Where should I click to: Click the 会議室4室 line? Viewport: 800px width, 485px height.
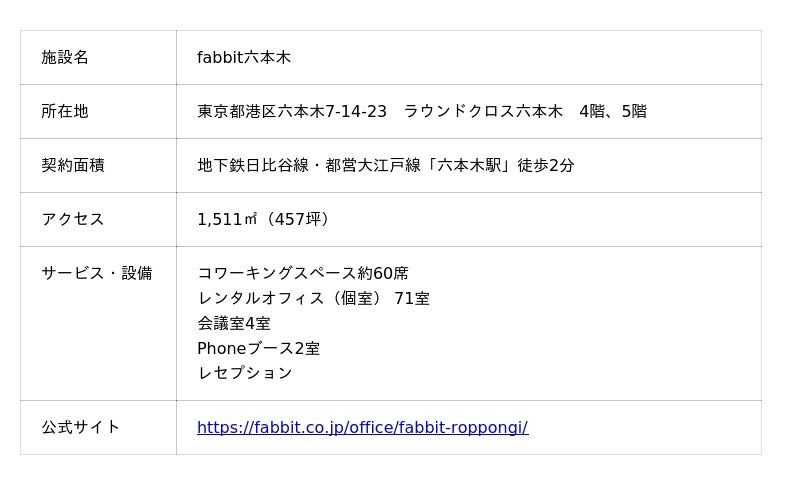[x=234, y=323]
